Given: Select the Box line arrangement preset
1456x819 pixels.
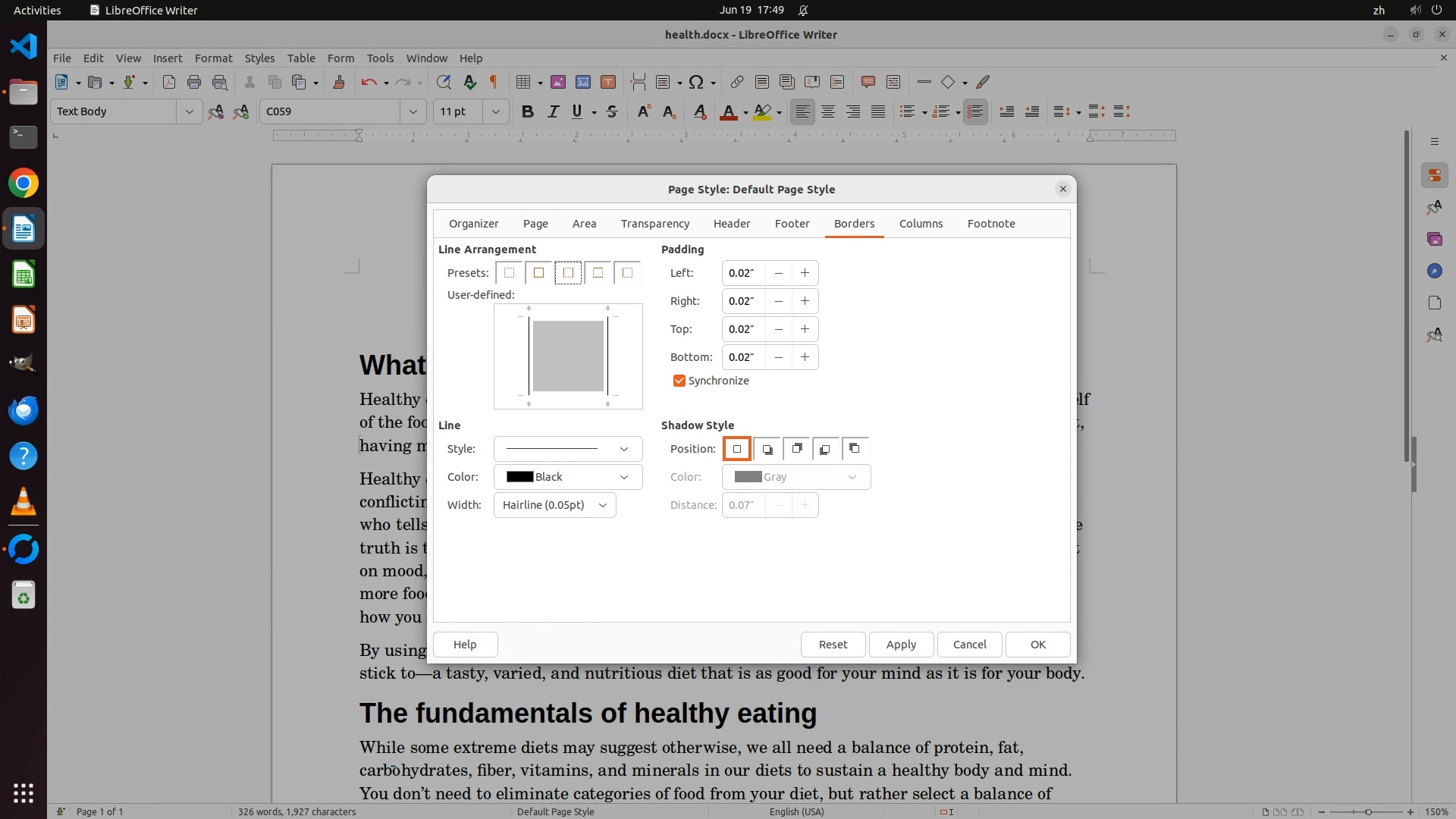Looking at the screenshot, I should (538, 273).
